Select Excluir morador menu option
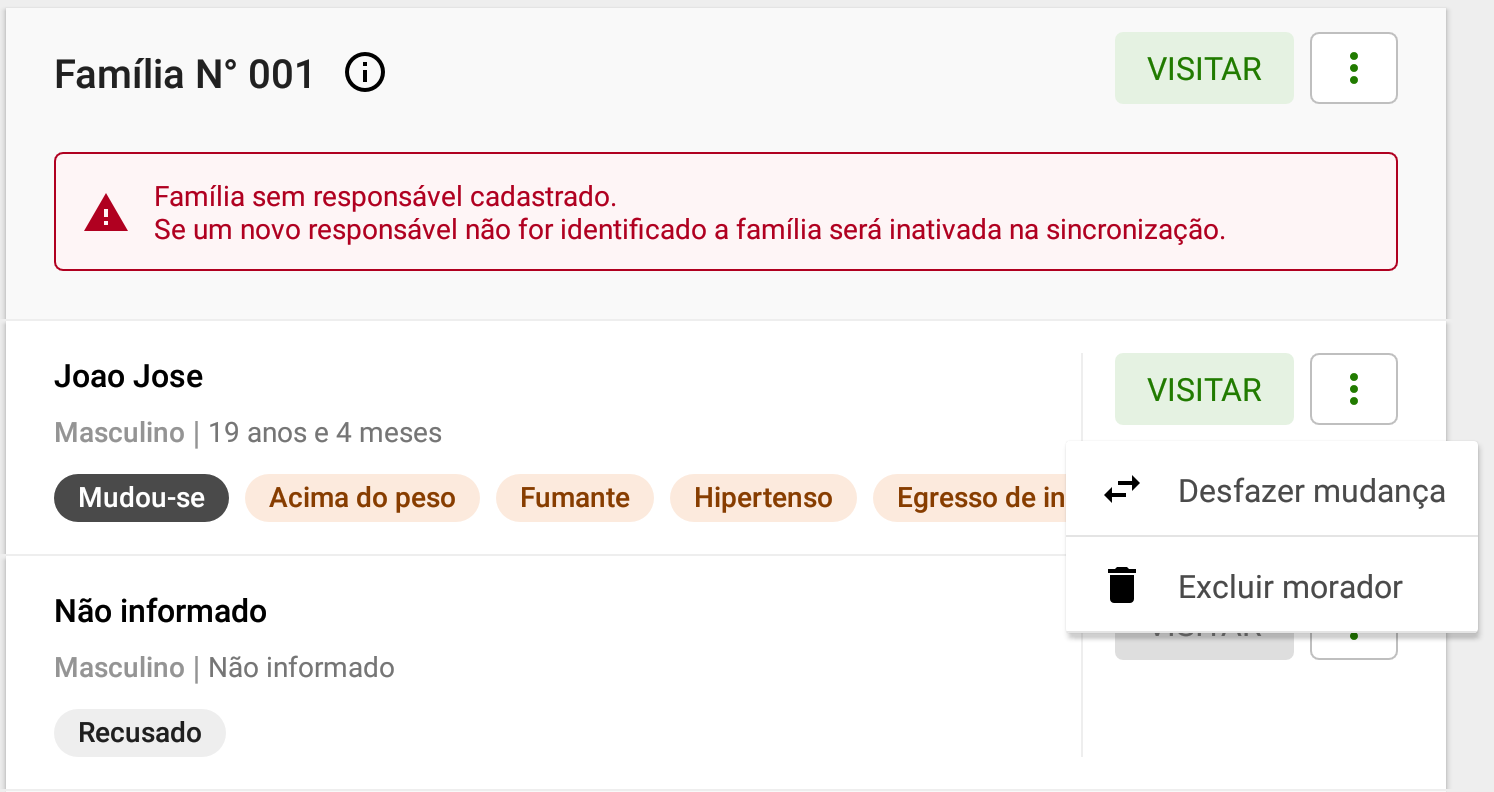The height and width of the screenshot is (792, 1494). [1272, 585]
